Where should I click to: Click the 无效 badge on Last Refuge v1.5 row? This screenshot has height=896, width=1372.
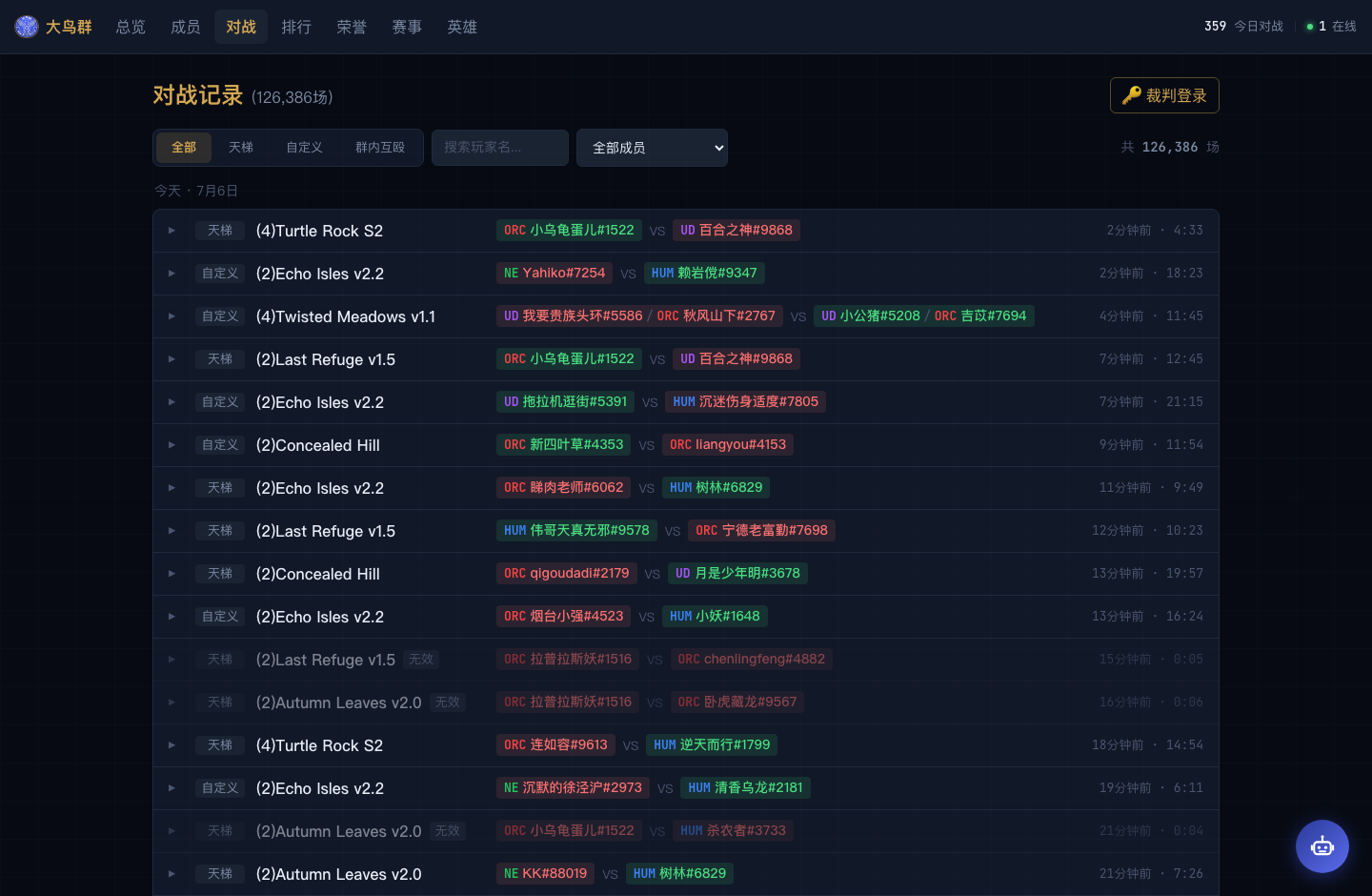point(420,660)
